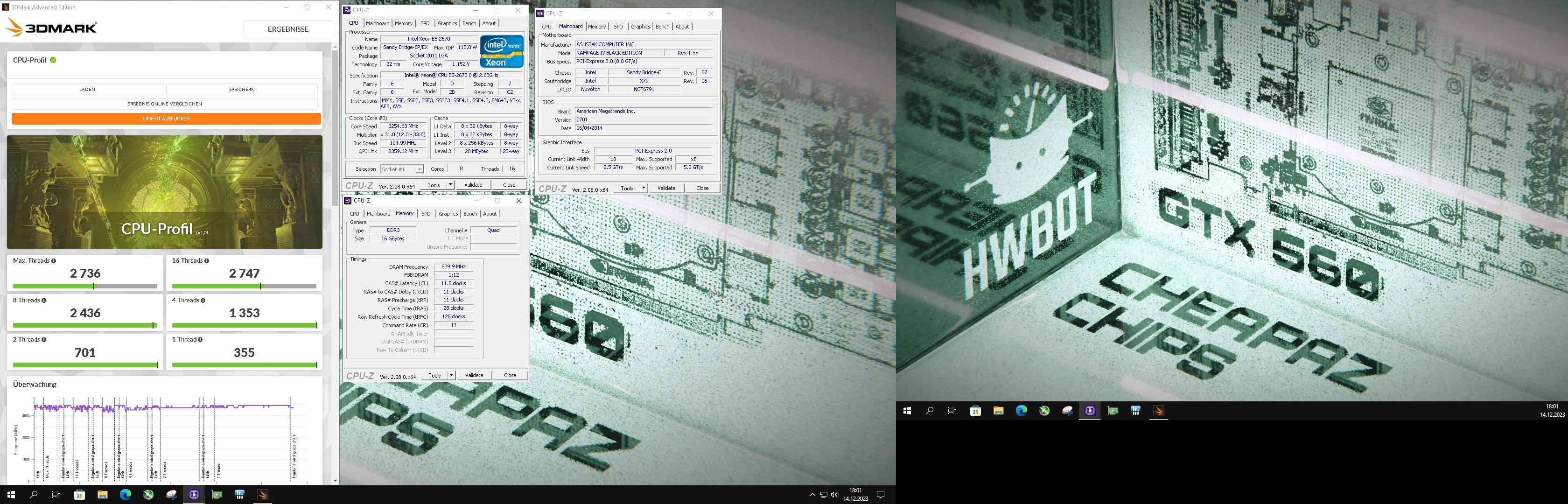This screenshot has height=504, width=1568.
Task: Click the 16 Threads score progress bar
Action: (244, 286)
